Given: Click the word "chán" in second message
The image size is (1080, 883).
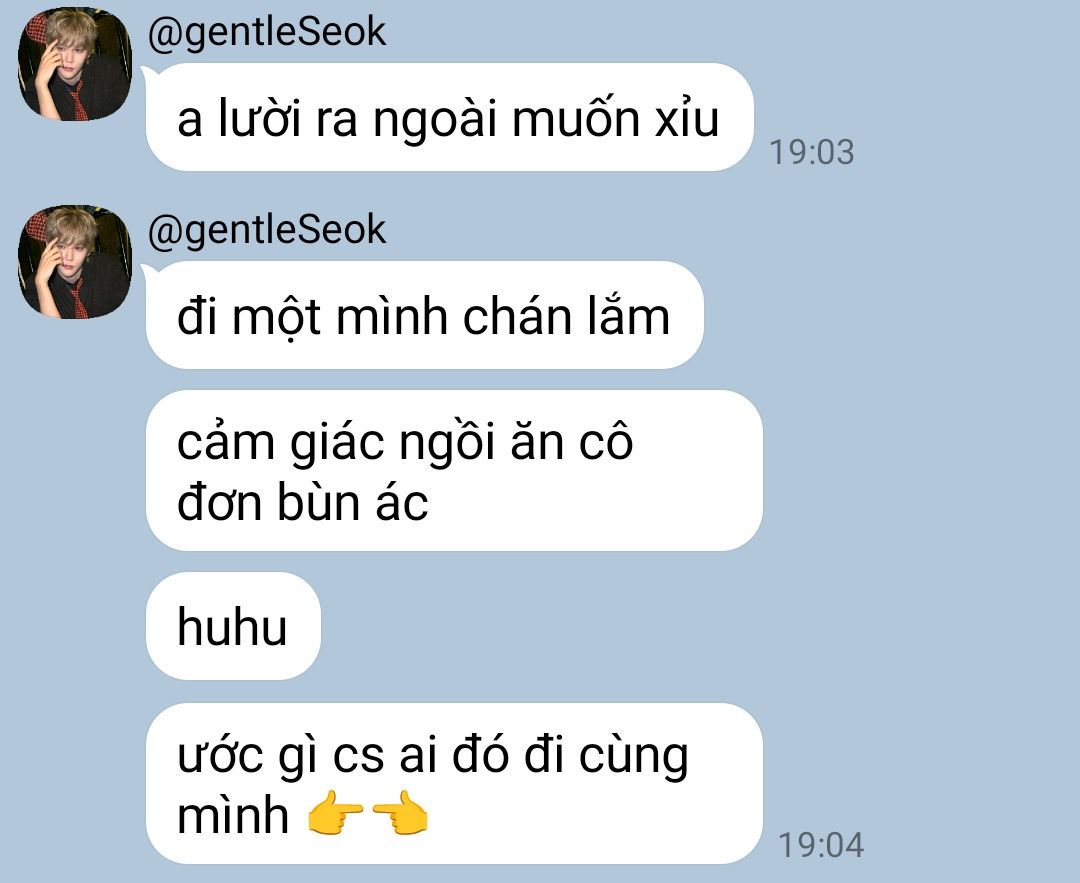Looking at the screenshot, I should (x=517, y=317).
